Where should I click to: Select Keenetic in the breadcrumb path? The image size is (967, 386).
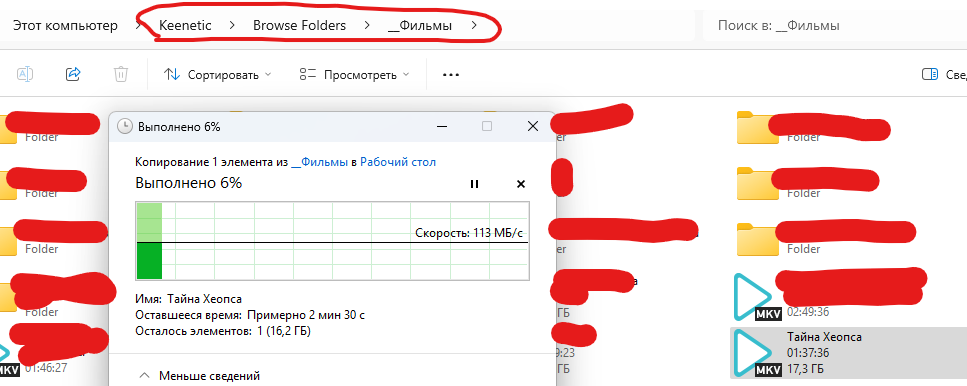185,26
